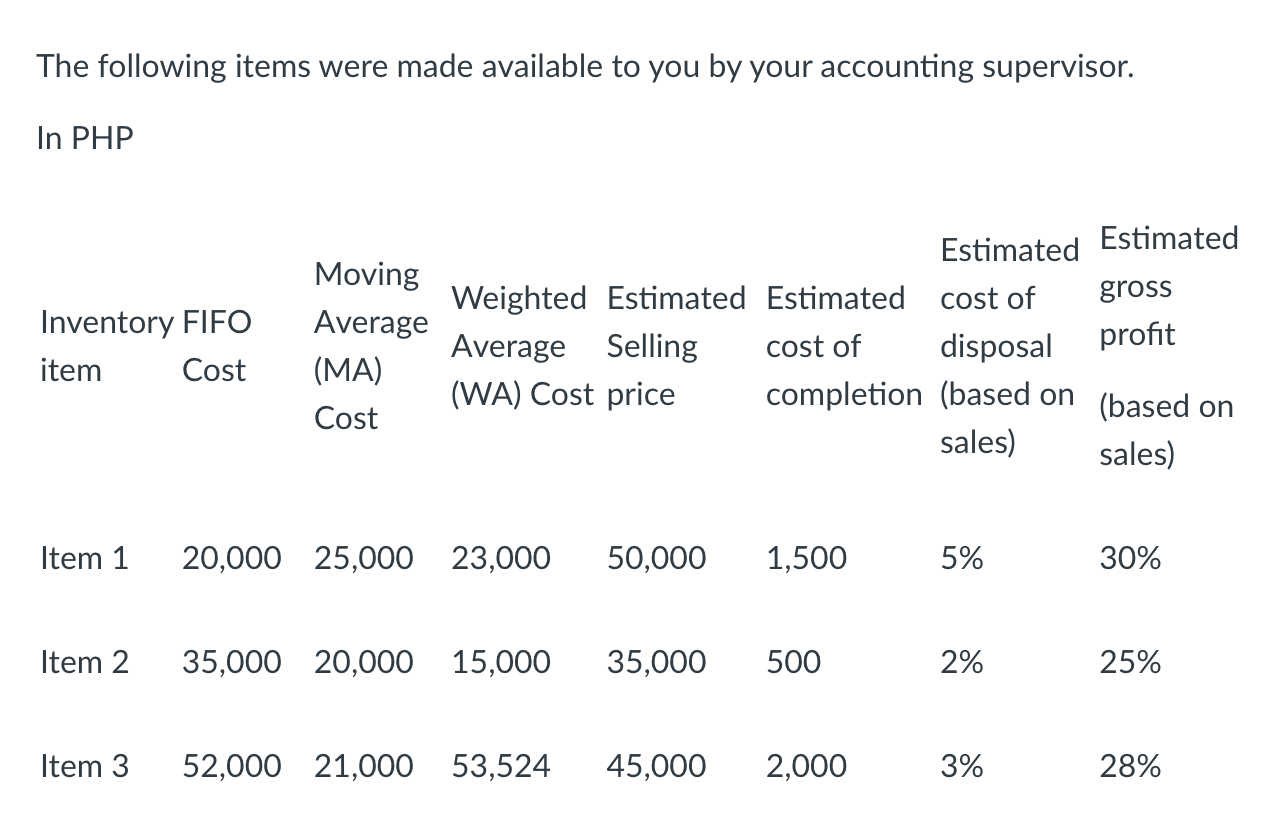Click the 'Estimated Selling price' header
1288x818 pixels.
point(676,346)
